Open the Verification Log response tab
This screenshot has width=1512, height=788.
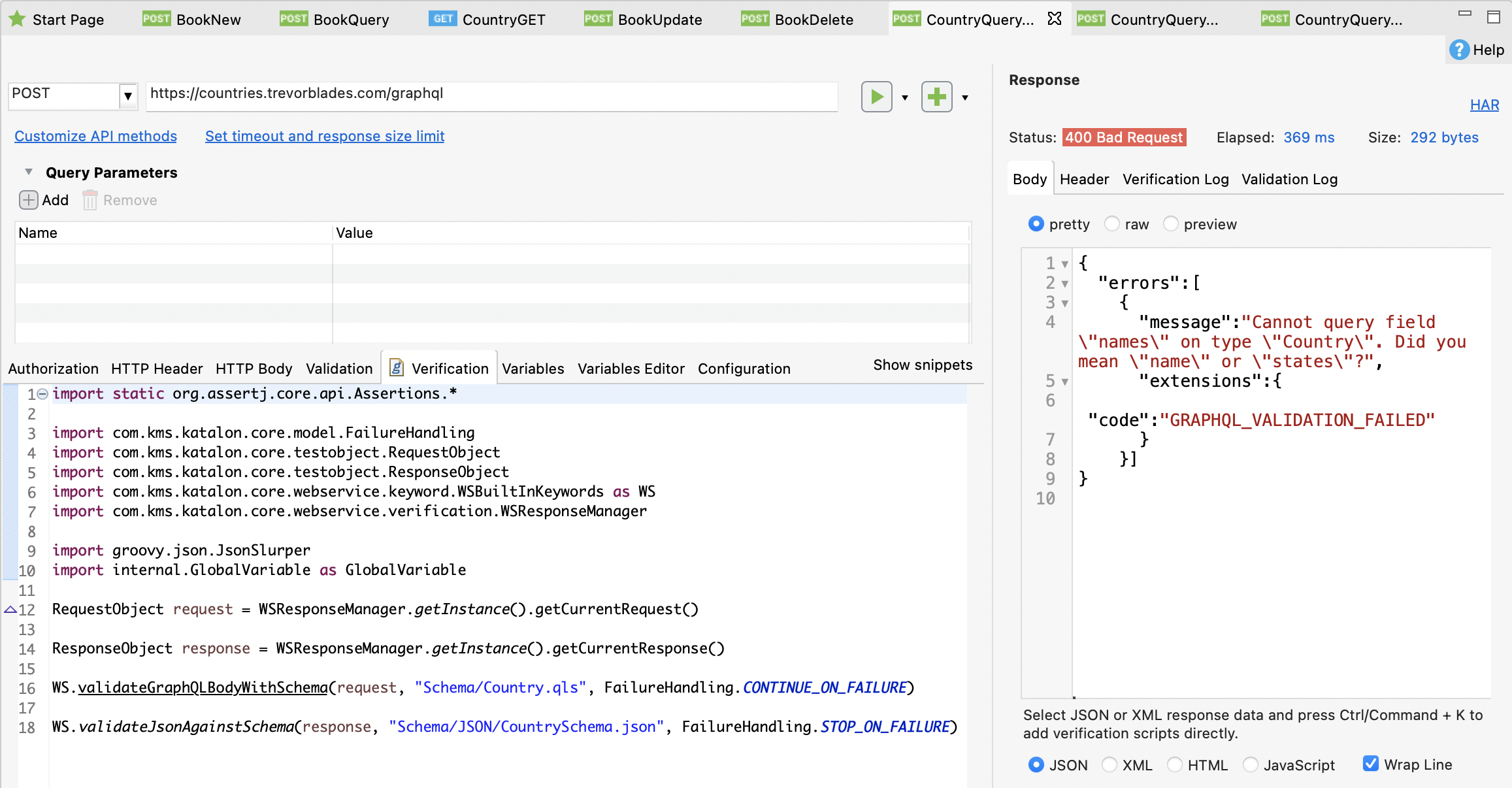point(1175,179)
